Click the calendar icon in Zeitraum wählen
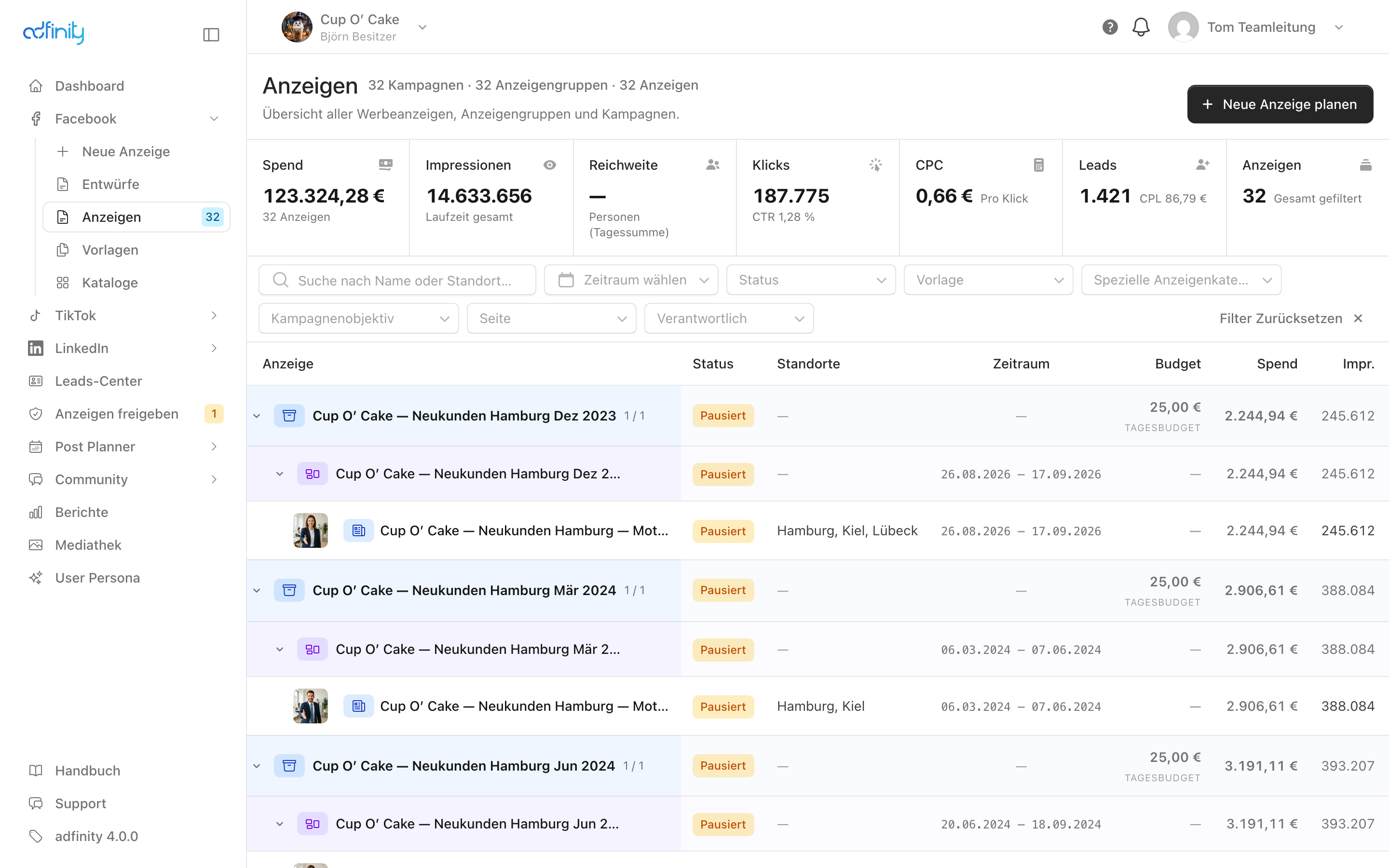 tap(566, 280)
